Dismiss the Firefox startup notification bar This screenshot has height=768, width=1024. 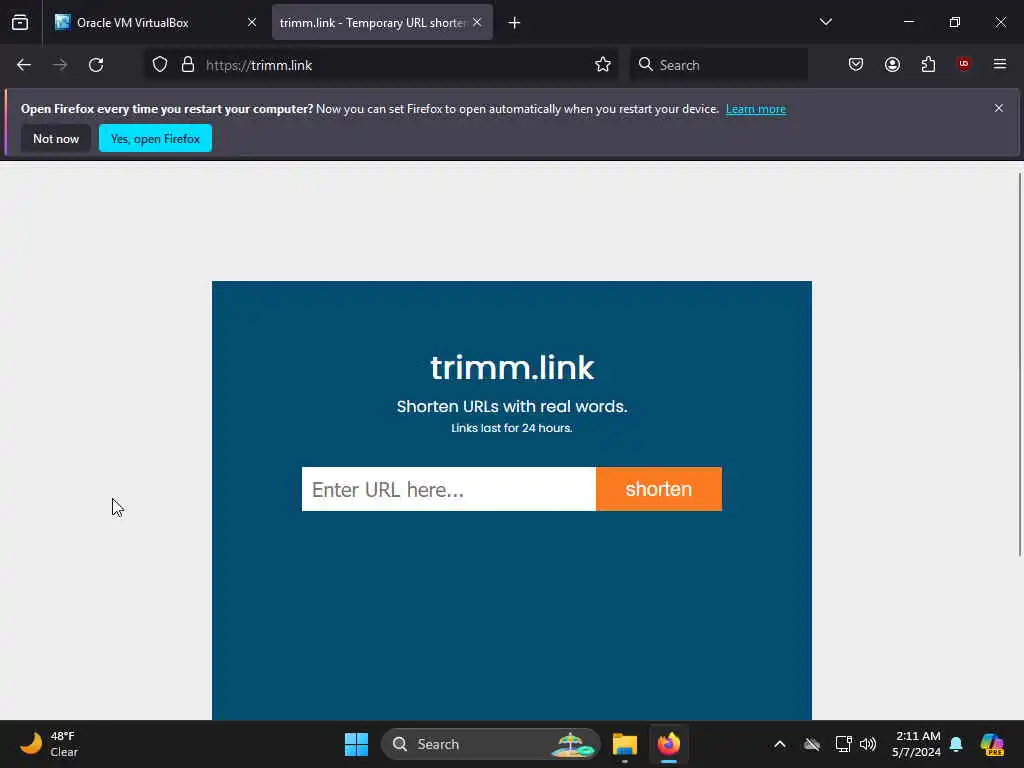tap(999, 108)
